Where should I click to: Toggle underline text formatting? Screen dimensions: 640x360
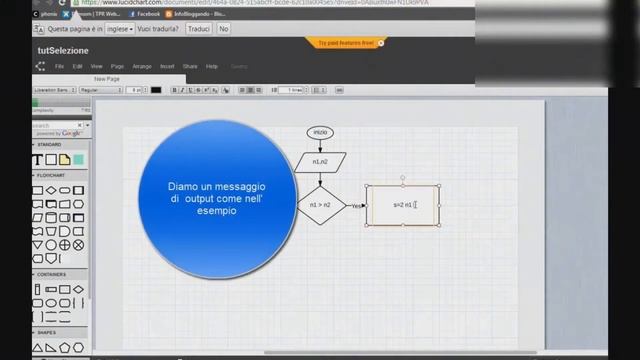[x=190, y=90]
